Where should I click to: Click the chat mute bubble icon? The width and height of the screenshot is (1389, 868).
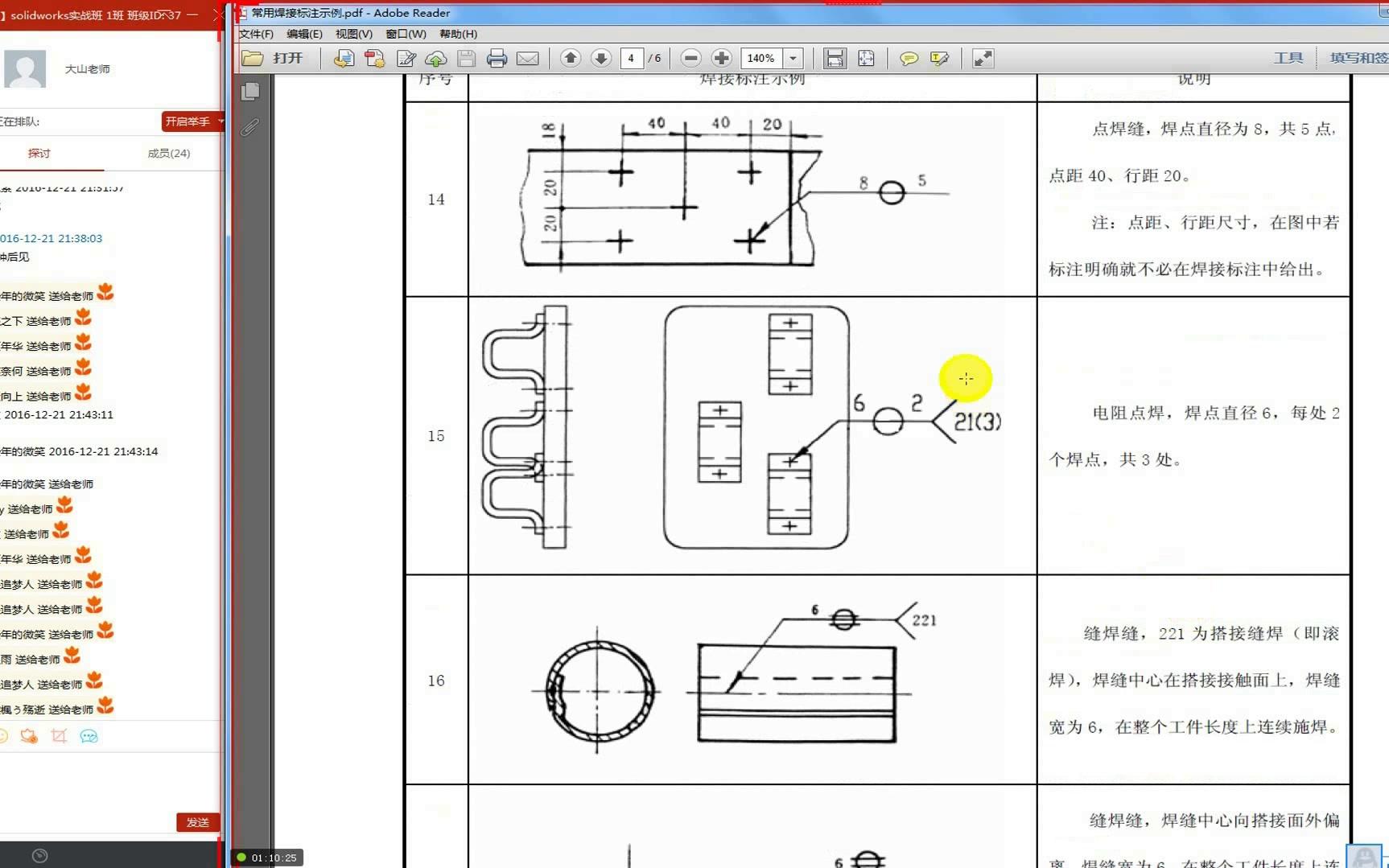[x=89, y=736]
